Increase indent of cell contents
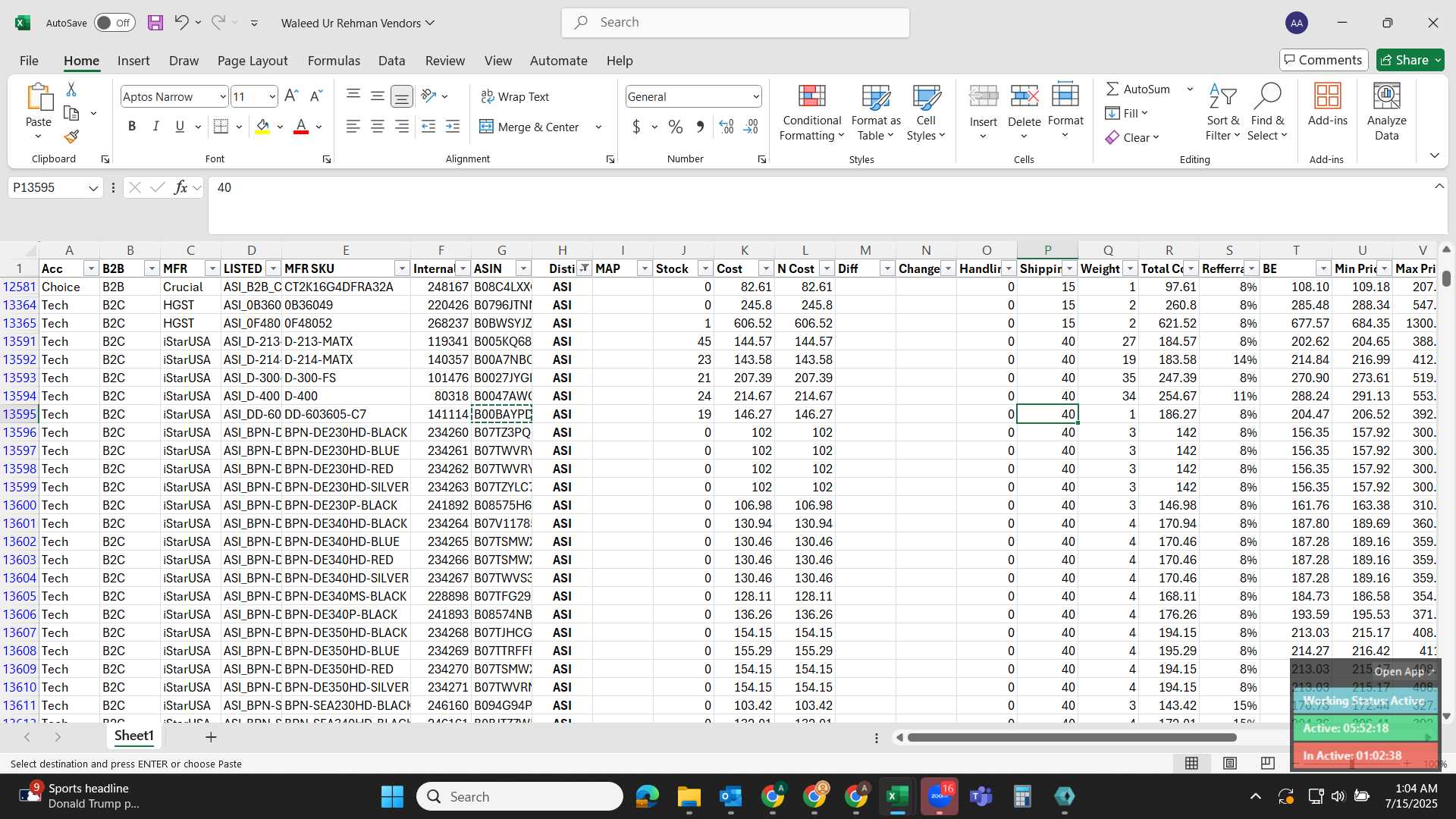 click(x=453, y=127)
